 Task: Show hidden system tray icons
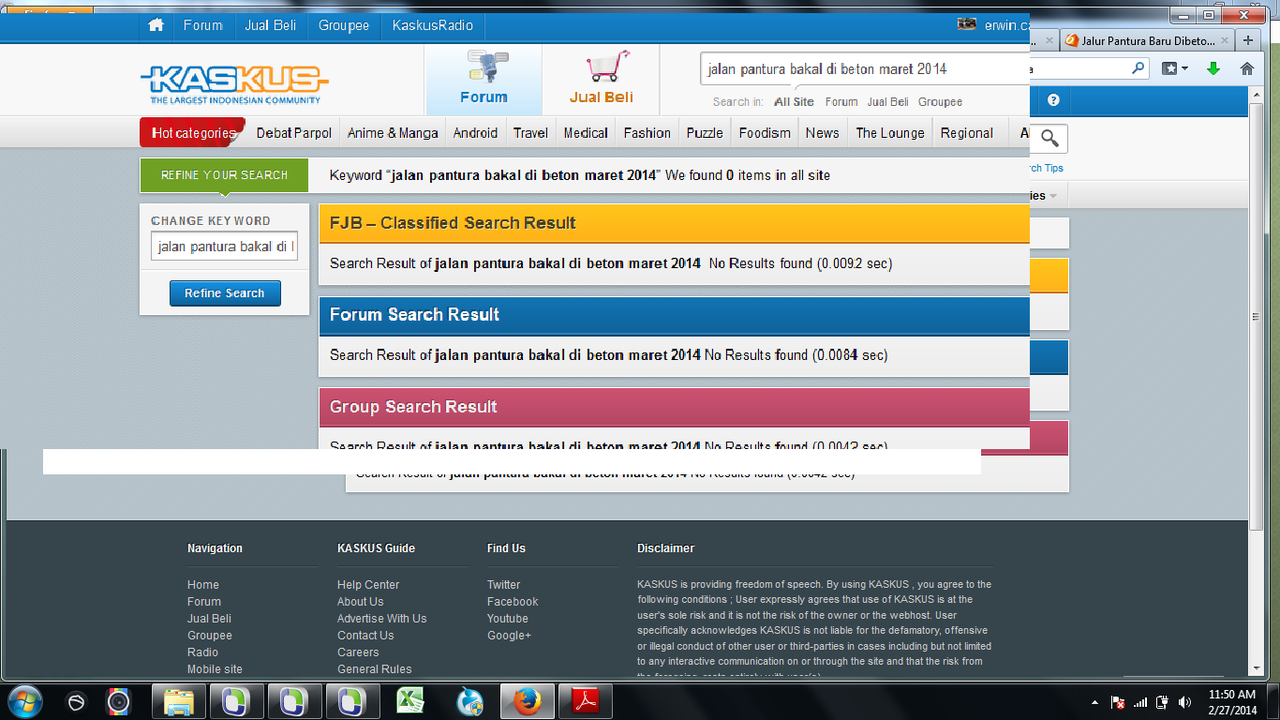click(x=1095, y=702)
